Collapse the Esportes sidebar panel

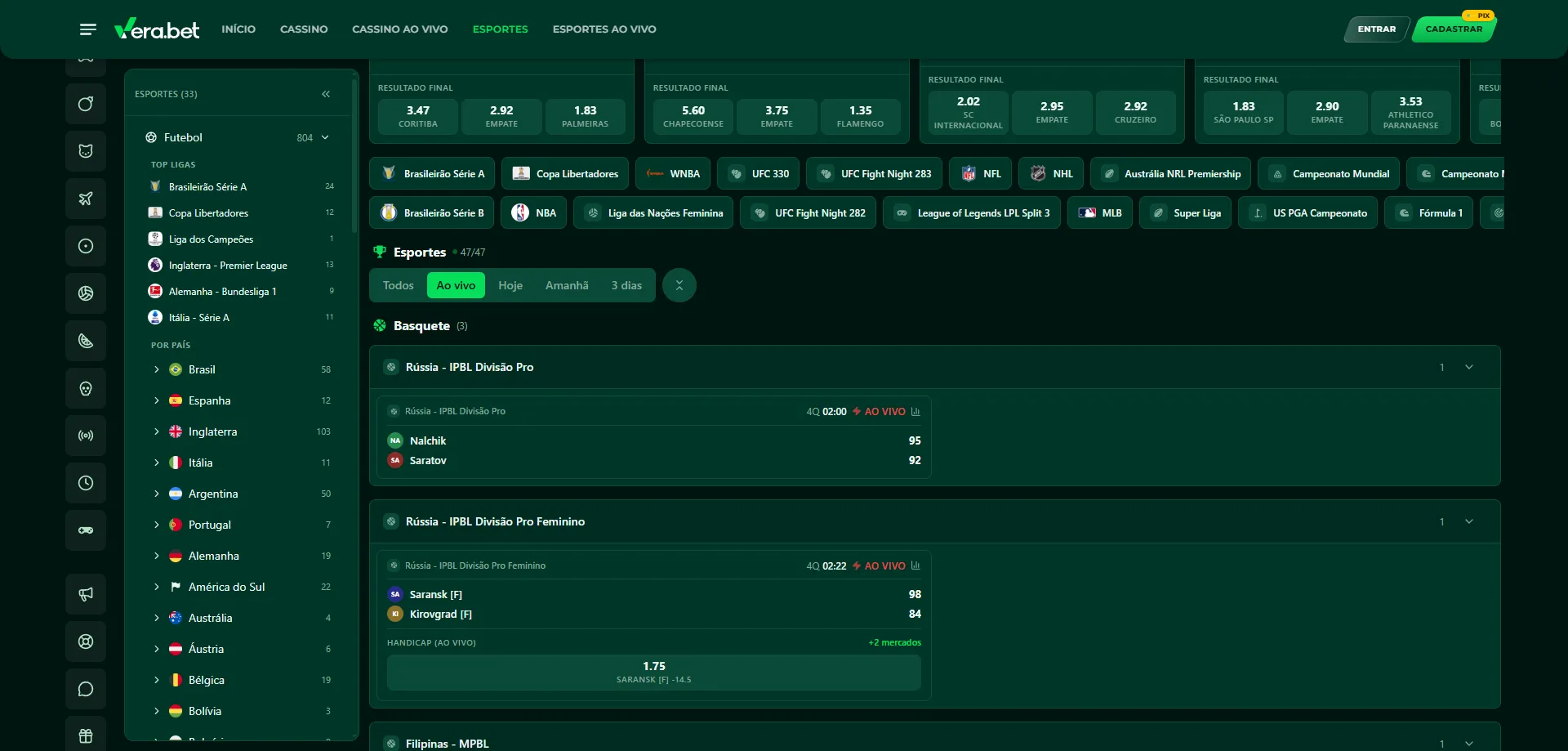pos(326,94)
